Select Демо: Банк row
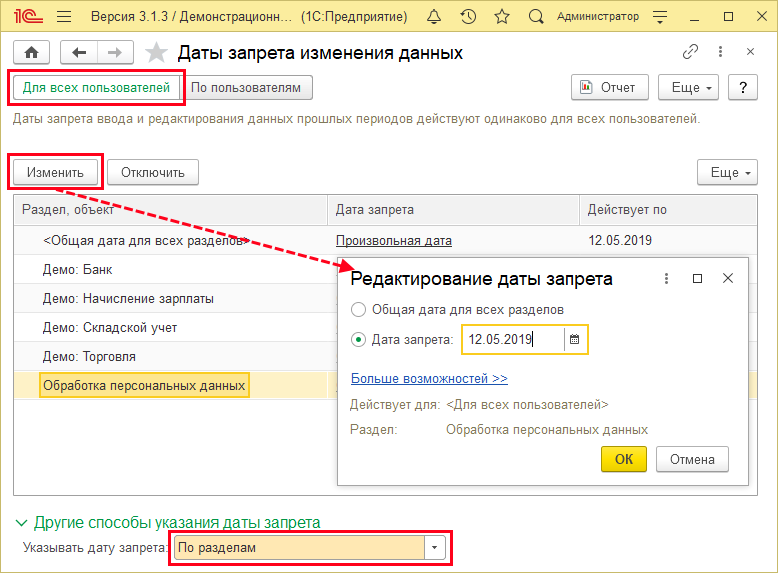The width and height of the screenshot is (778, 573). click(x=176, y=269)
